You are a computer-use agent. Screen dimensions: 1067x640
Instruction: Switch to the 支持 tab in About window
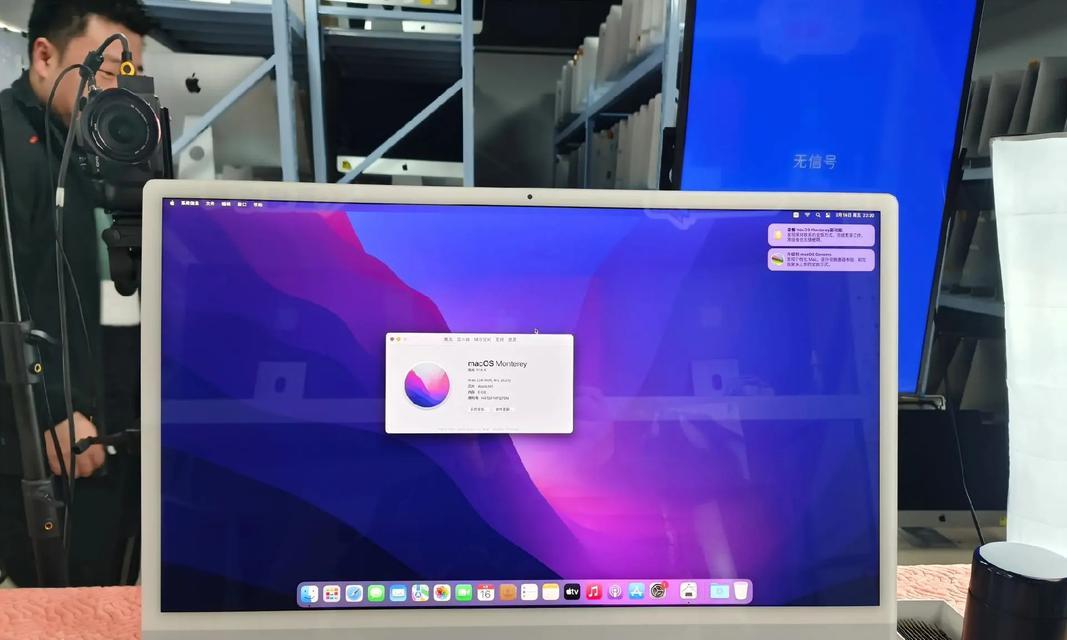tap(499, 339)
